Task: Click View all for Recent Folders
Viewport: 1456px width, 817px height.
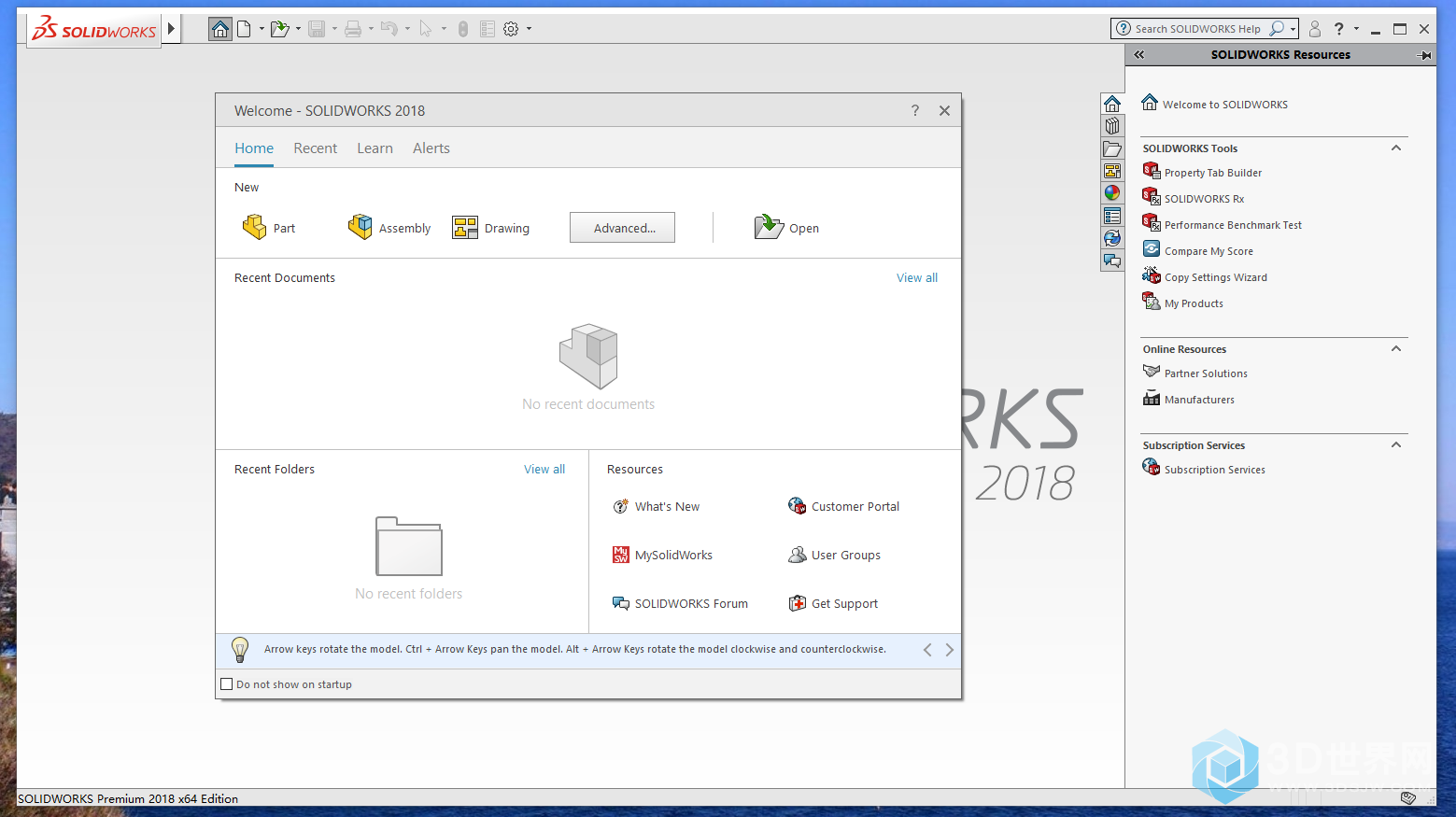Action: pos(544,469)
